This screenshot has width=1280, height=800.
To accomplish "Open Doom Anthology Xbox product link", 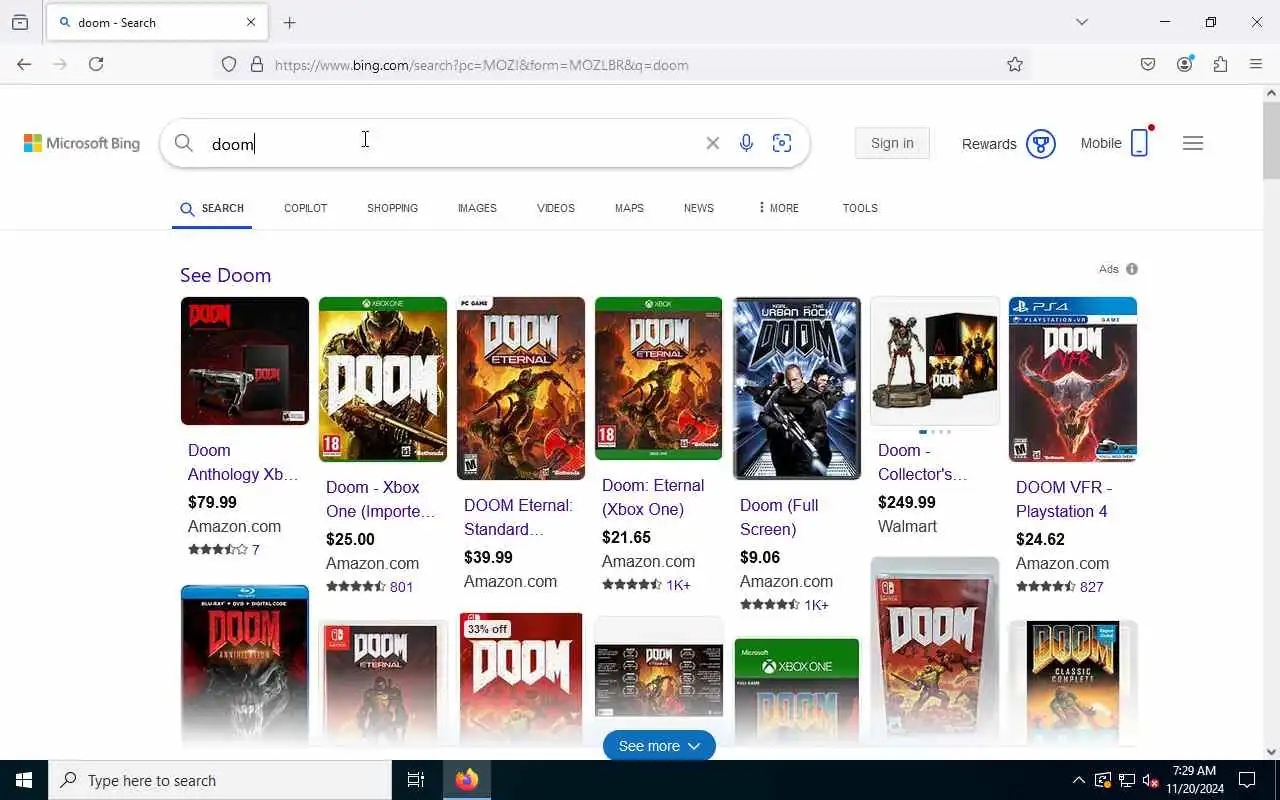I will (243, 462).
